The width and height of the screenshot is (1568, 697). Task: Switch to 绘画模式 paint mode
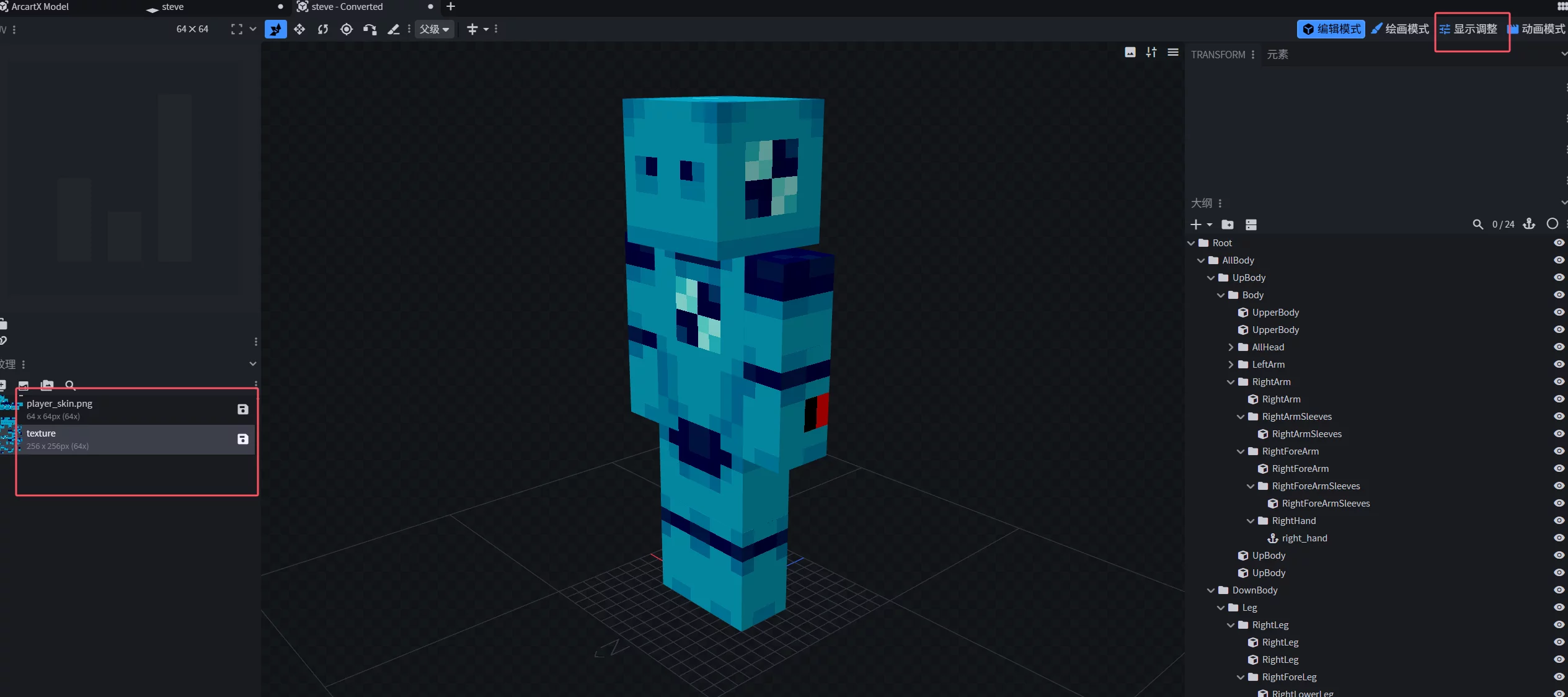[1400, 29]
